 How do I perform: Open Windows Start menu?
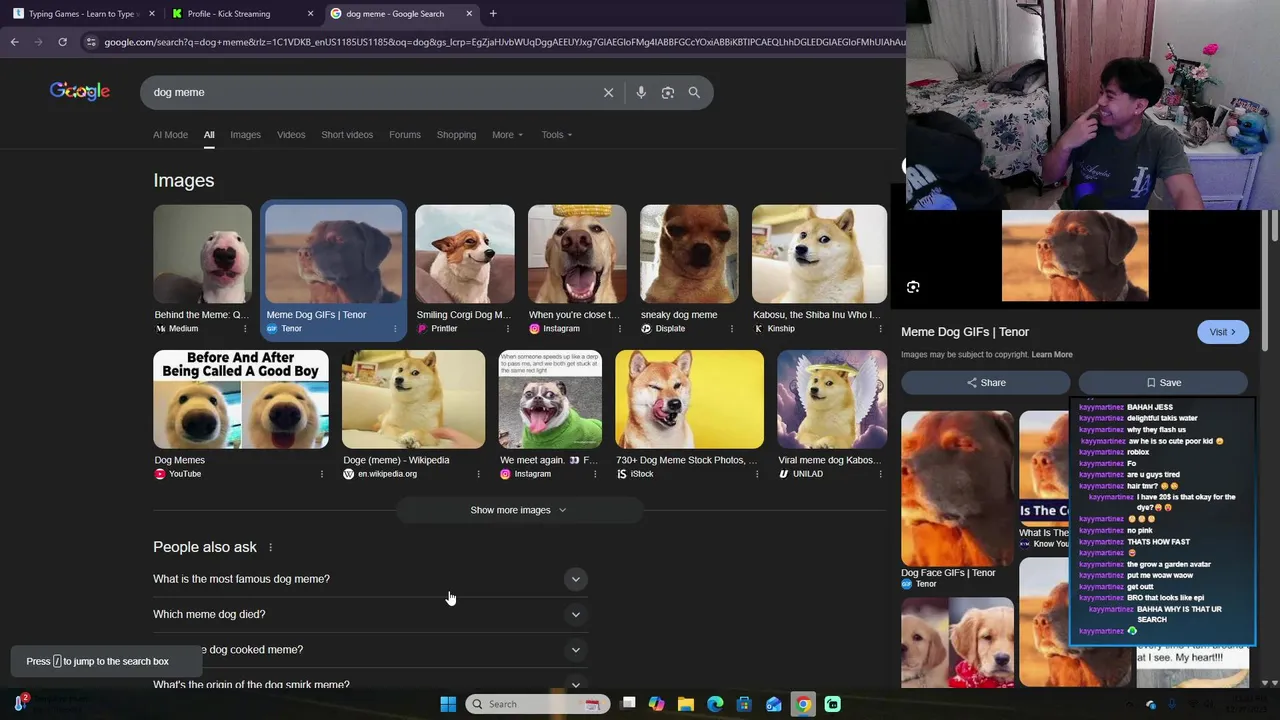tap(448, 704)
